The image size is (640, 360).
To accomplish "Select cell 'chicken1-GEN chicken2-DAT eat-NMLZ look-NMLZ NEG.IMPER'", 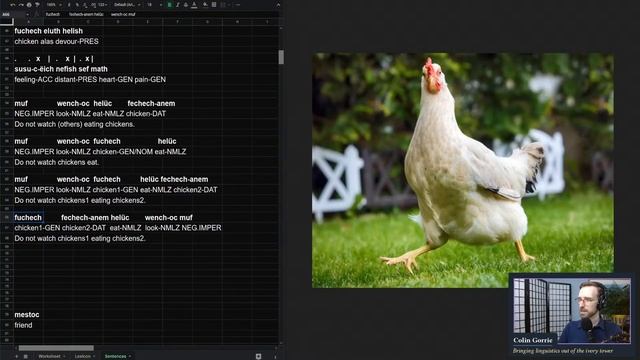I will [118, 228].
